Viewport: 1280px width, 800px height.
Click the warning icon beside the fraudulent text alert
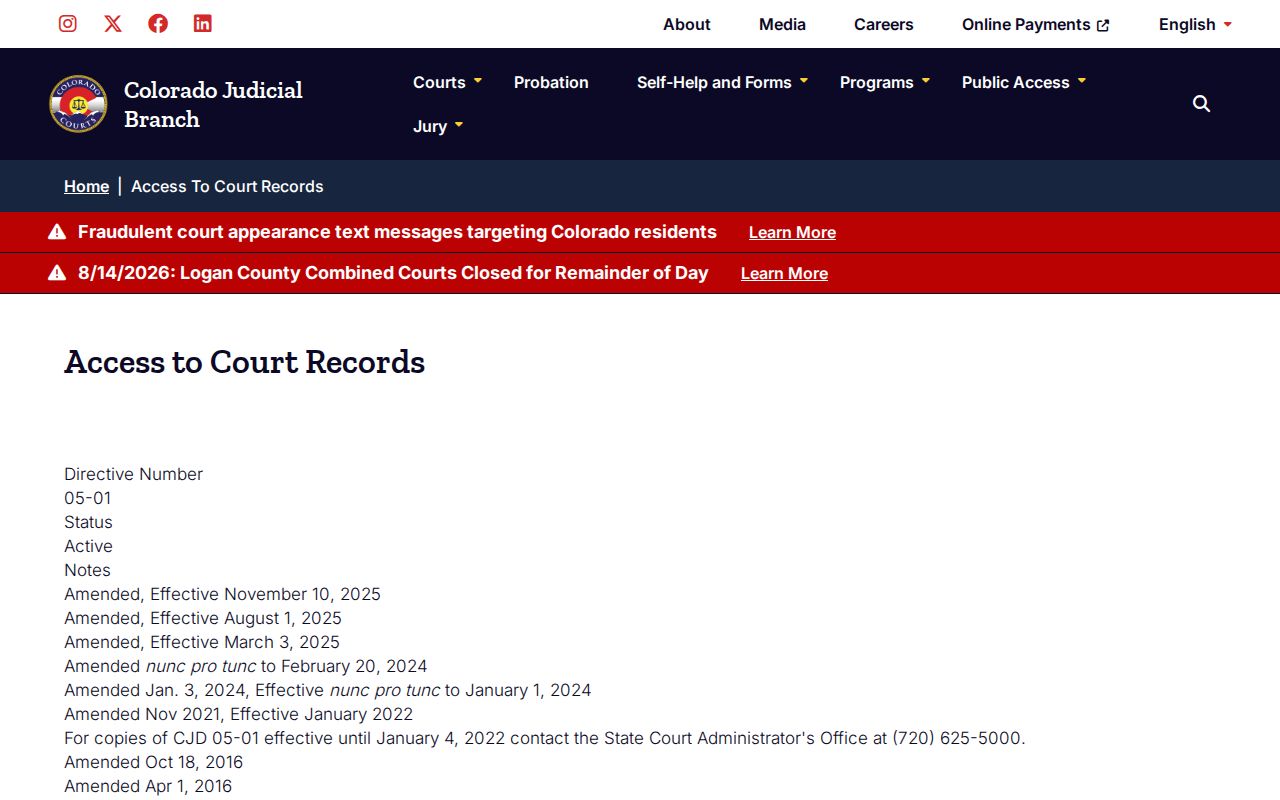[x=57, y=232]
